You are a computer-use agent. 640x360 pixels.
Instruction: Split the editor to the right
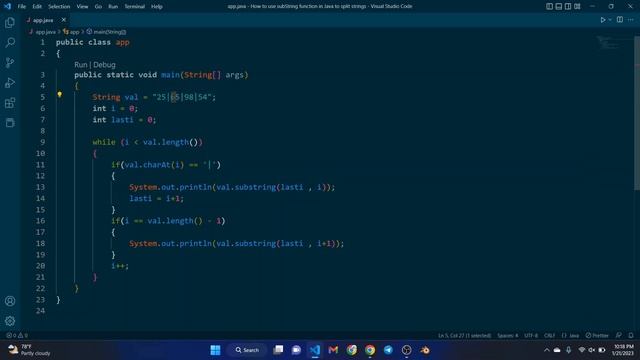pos(620,20)
